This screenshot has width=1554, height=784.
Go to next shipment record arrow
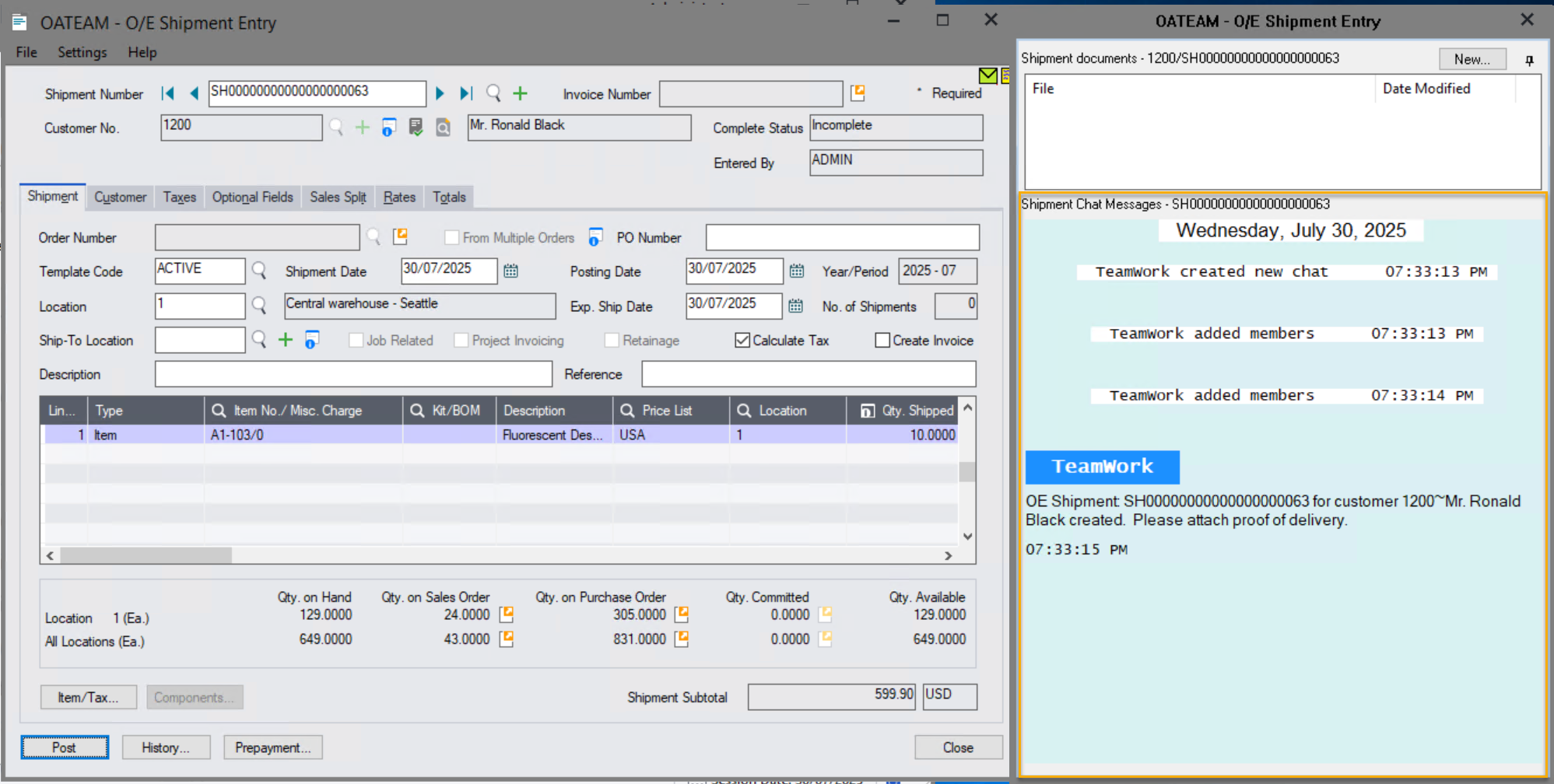440,93
